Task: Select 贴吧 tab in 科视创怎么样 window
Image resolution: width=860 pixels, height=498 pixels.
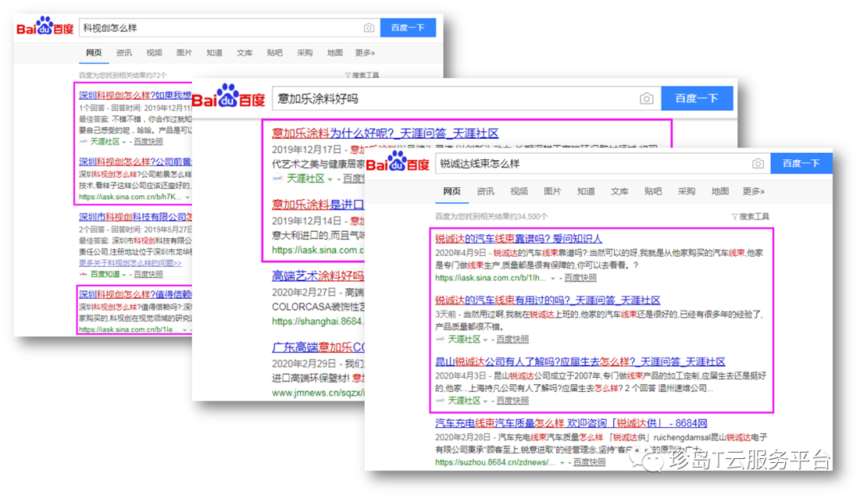Action: 275,53
